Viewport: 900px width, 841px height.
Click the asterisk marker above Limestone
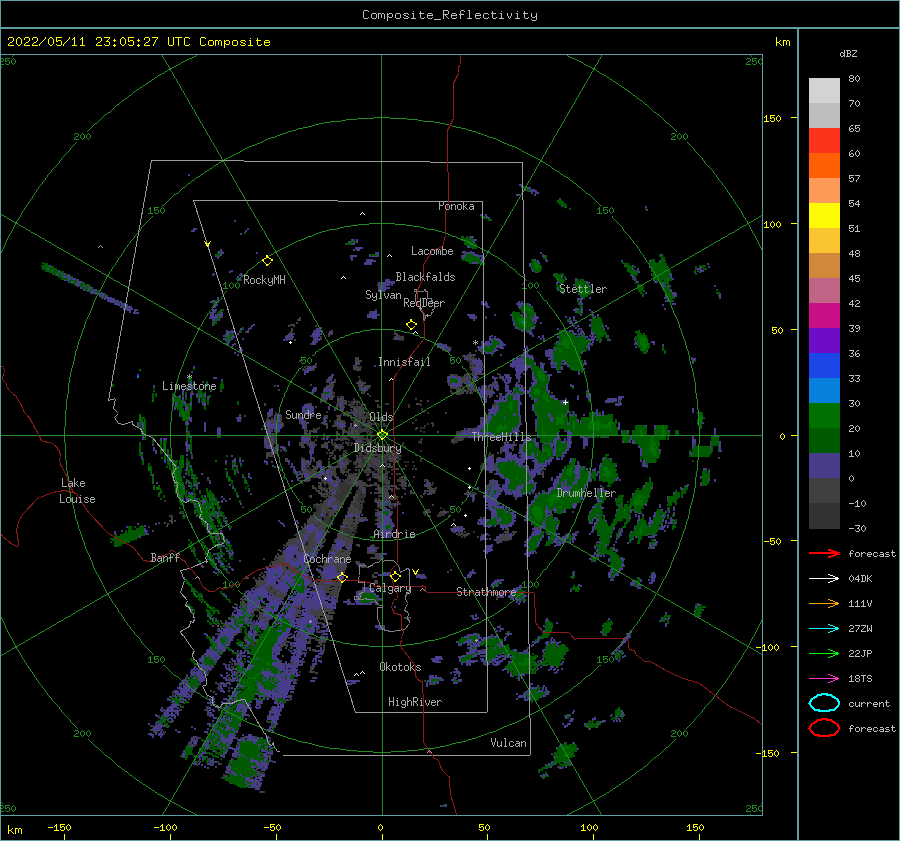tap(189, 377)
